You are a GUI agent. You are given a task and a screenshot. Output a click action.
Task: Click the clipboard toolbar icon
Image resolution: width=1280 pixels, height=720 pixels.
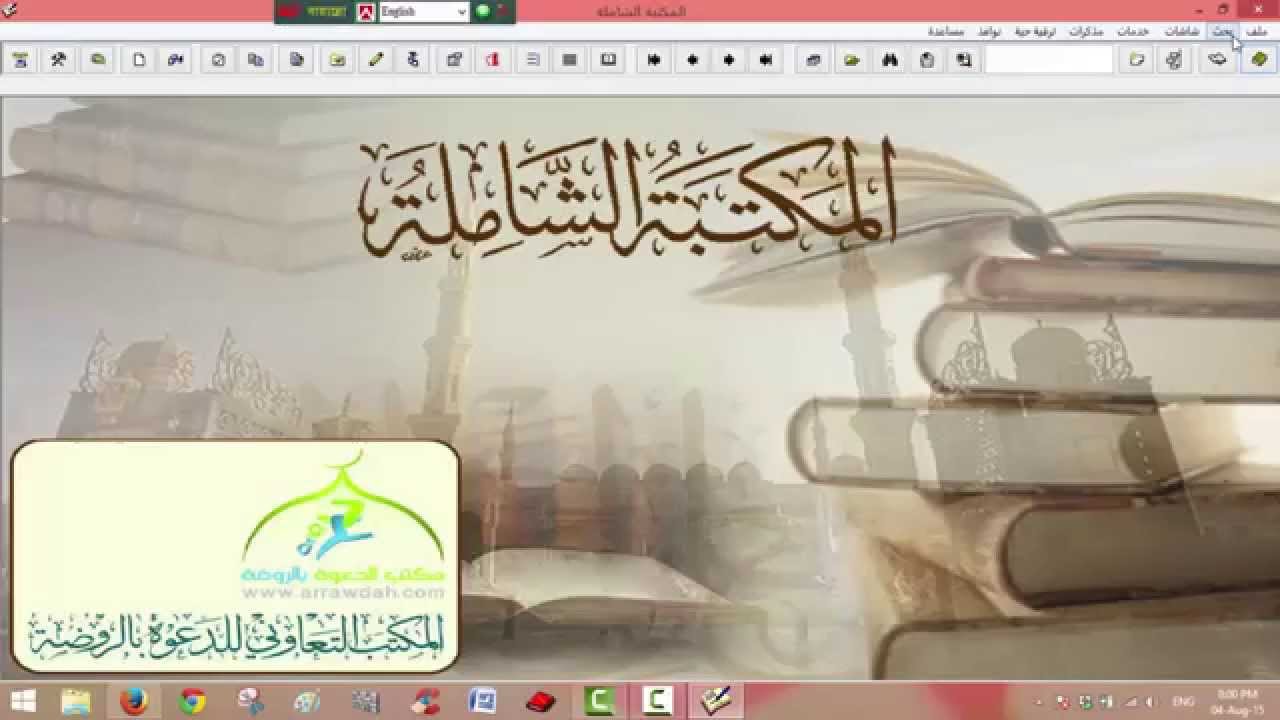point(927,60)
